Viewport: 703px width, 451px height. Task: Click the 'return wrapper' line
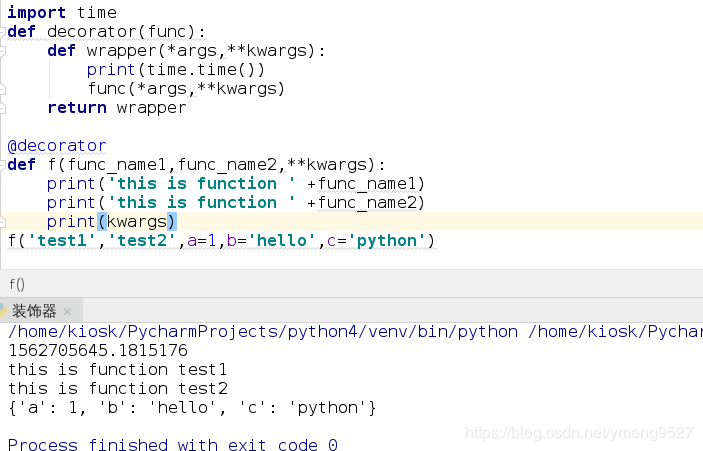117,108
